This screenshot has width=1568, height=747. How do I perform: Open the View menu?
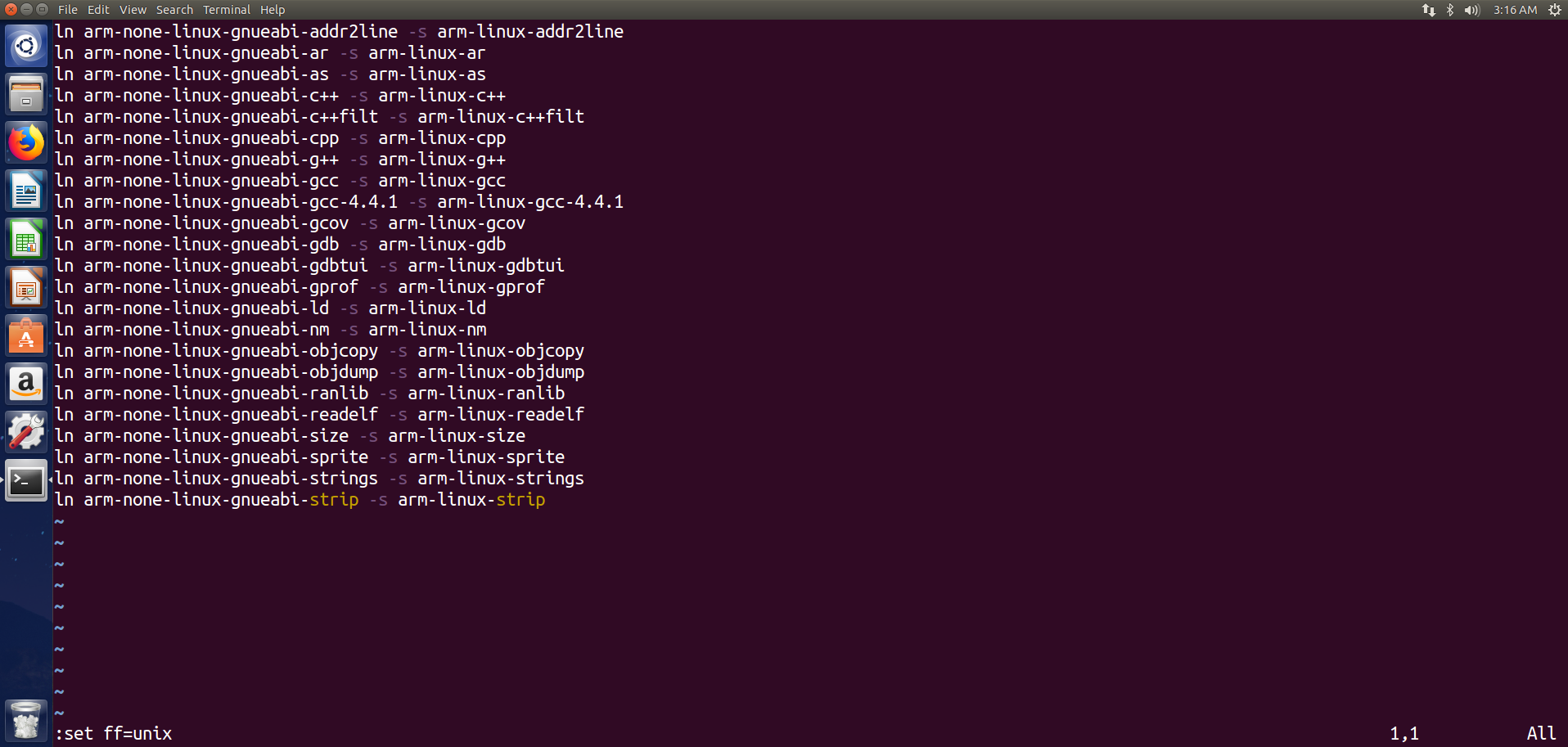[133, 10]
